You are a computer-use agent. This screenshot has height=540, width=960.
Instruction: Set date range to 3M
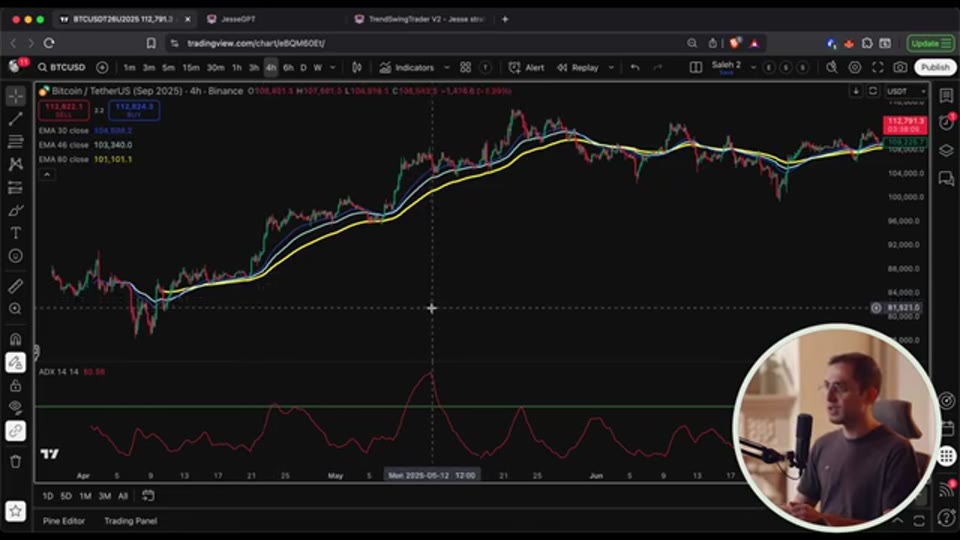[105, 496]
